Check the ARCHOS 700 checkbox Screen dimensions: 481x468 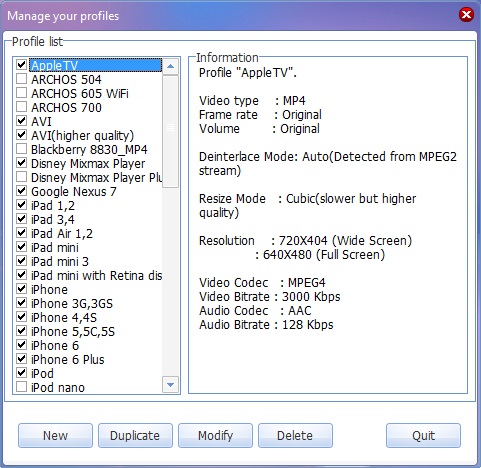click(x=22, y=107)
